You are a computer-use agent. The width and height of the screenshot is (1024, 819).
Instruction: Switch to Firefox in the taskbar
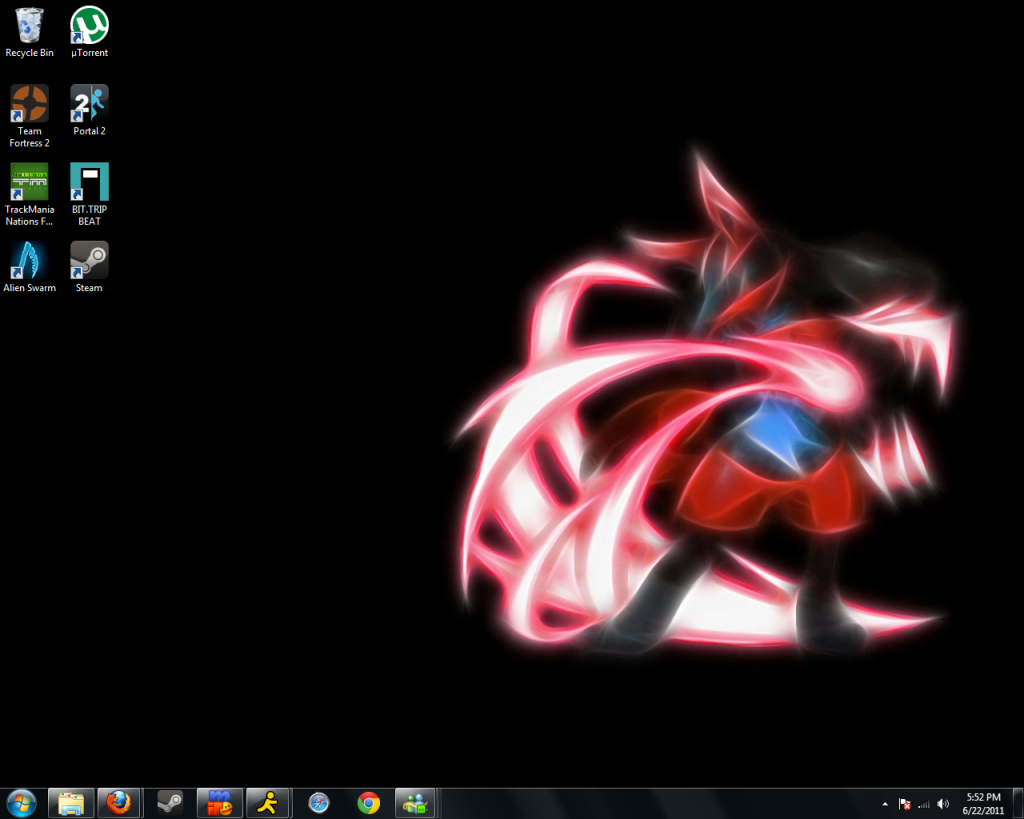pos(119,803)
